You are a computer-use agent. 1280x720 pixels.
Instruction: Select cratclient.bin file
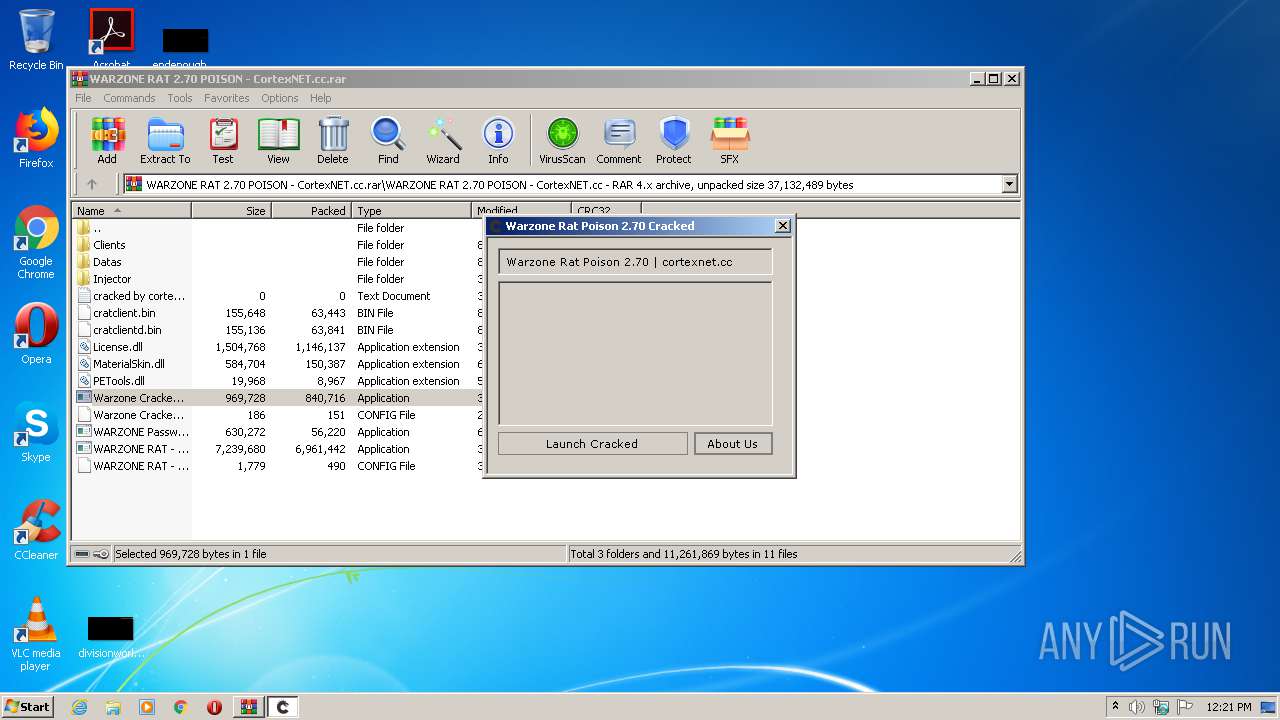278,313
